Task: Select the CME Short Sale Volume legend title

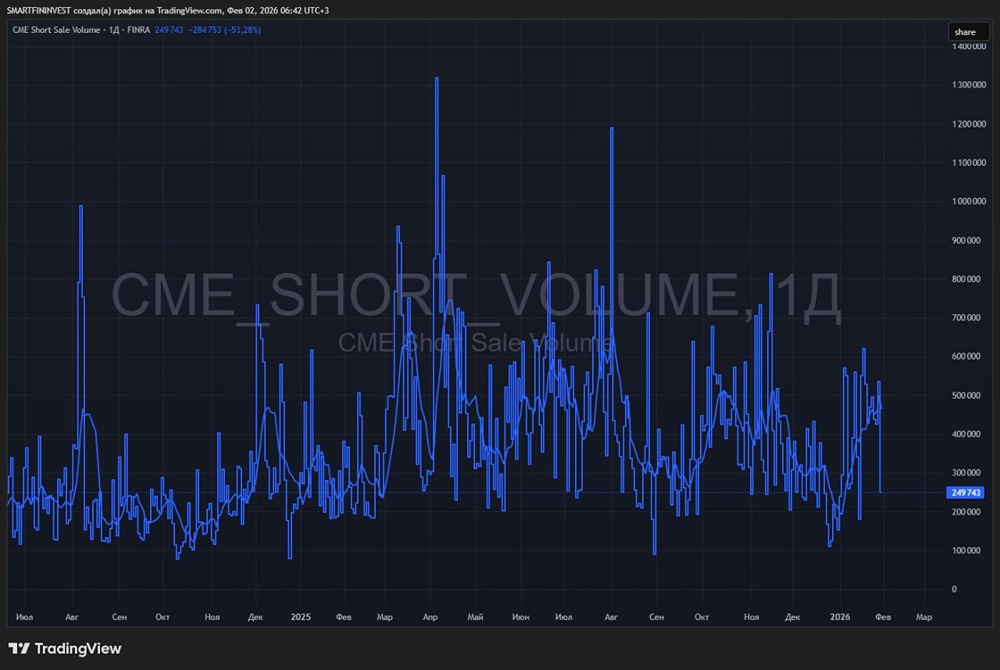Action: click(57, 30)
